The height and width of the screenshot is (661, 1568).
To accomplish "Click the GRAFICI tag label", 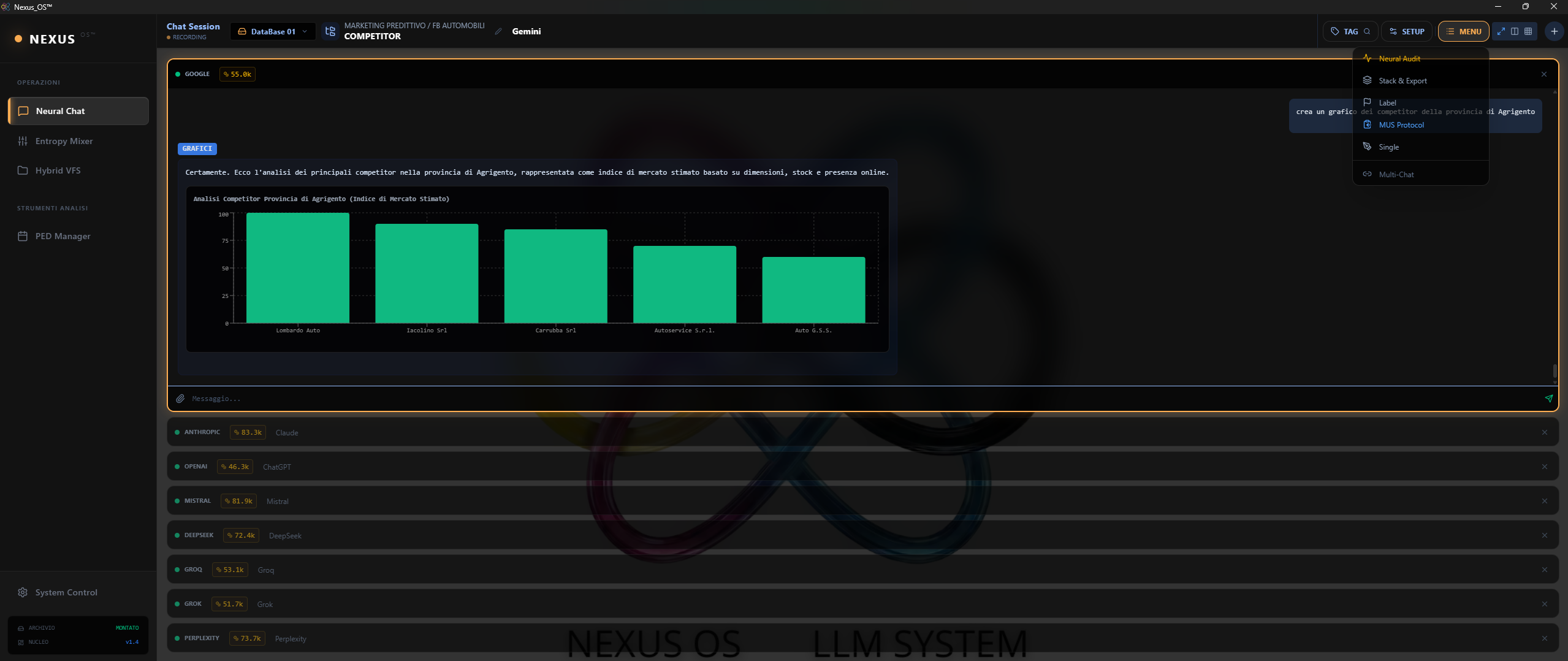I will [197, 148].
